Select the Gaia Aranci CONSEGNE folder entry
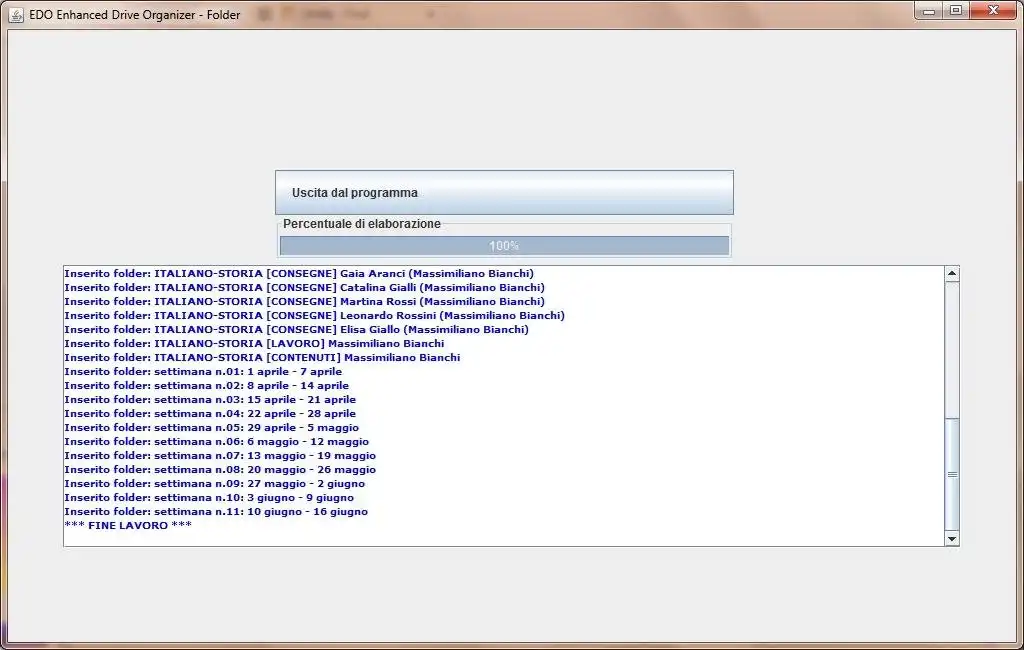The width and height of the screenshot is (1024, 650). pyautogui.click(x=300, y=273)
